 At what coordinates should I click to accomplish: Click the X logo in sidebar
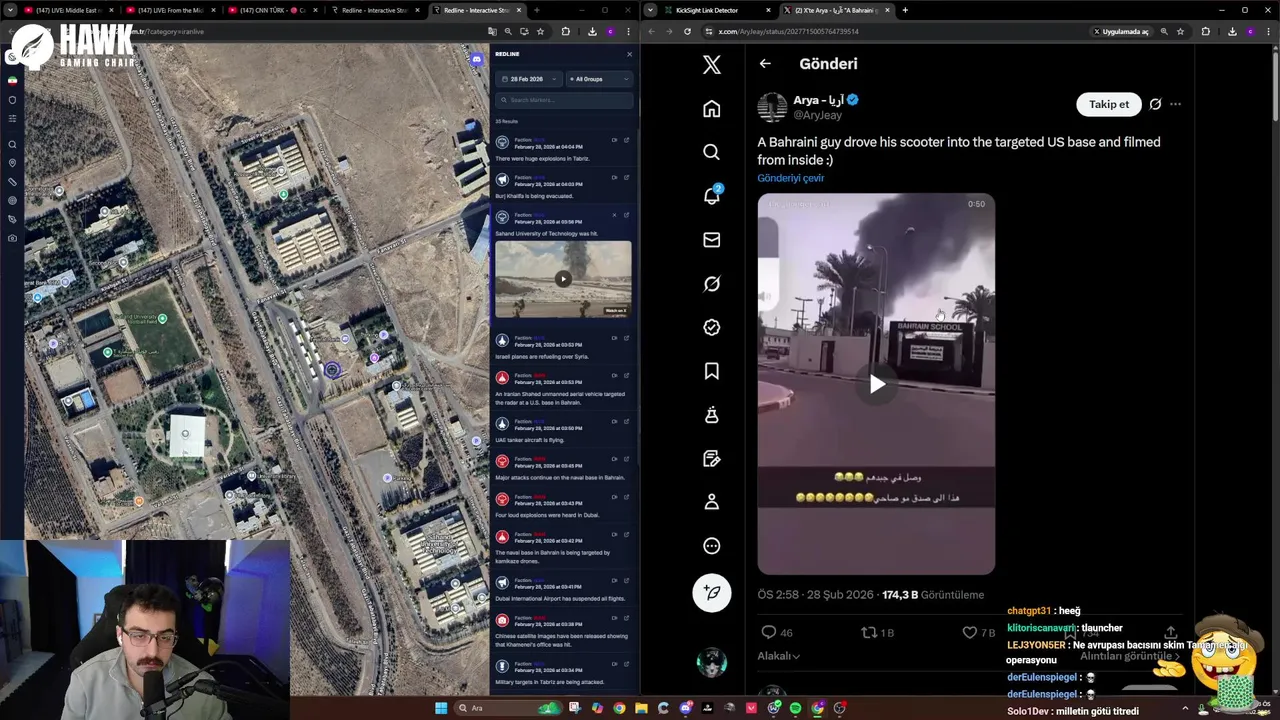[711, 65]
